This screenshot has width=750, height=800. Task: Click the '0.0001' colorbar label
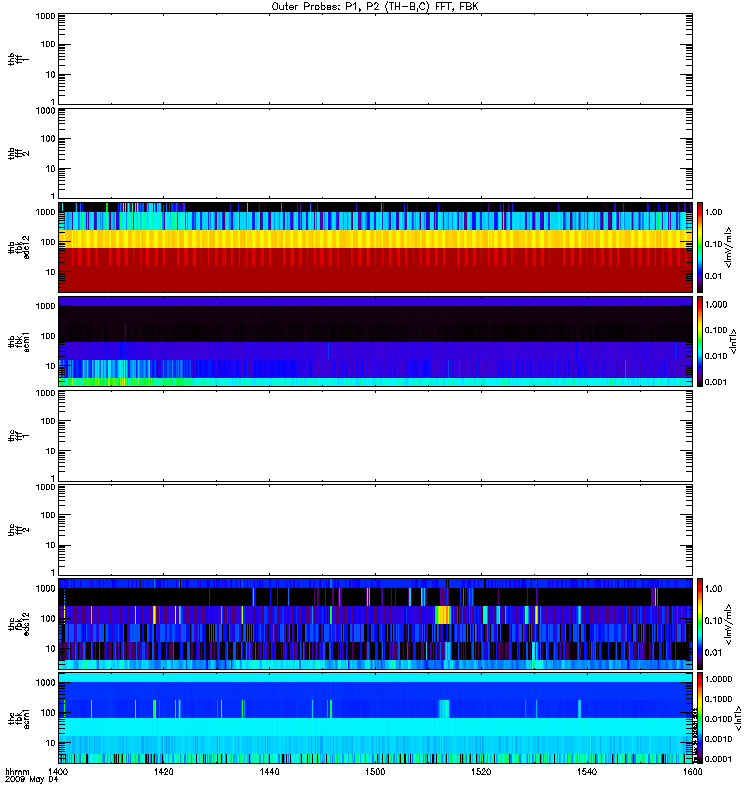718,759
